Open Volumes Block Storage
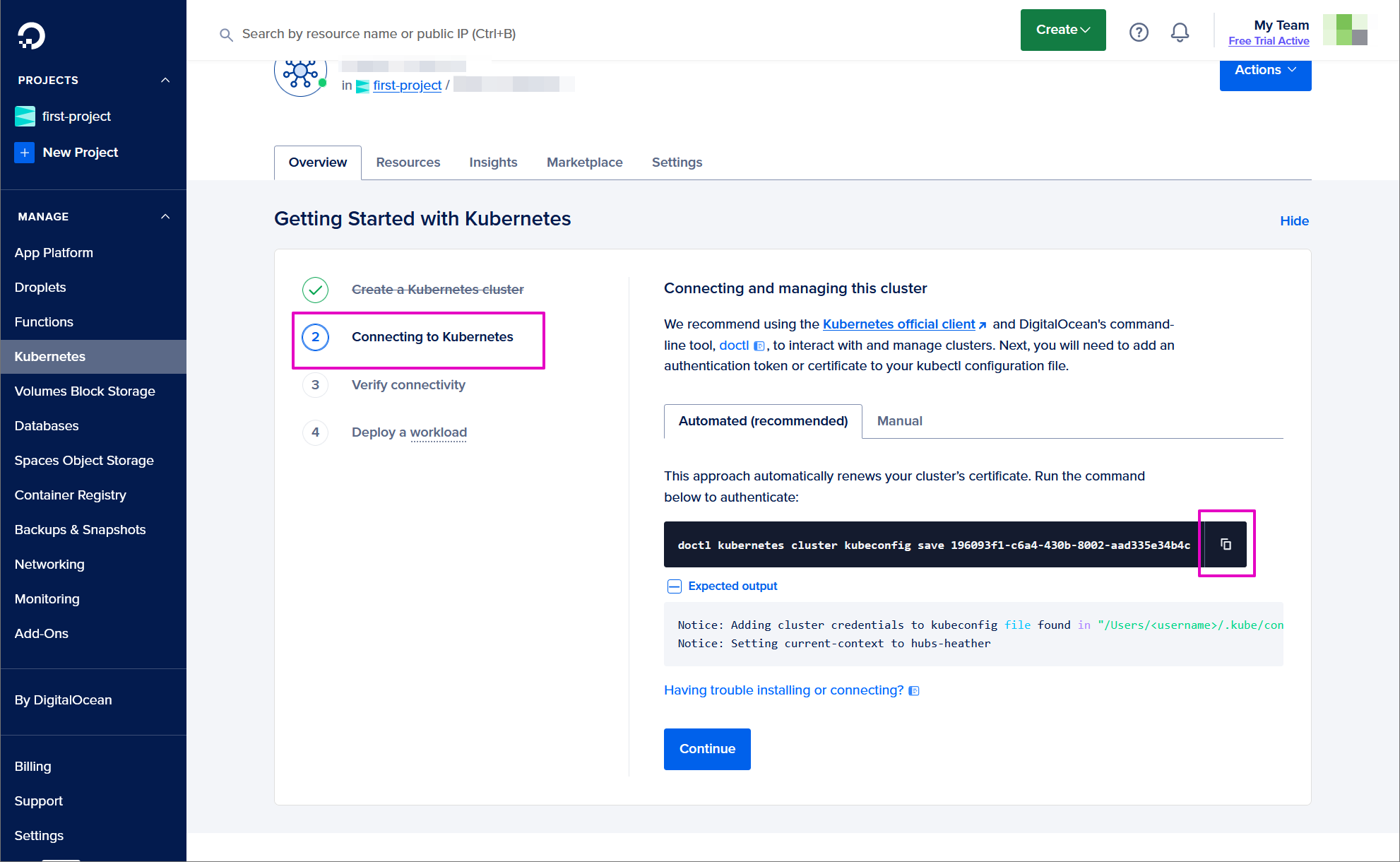1400x862 pixels. (x=85, y=391)
